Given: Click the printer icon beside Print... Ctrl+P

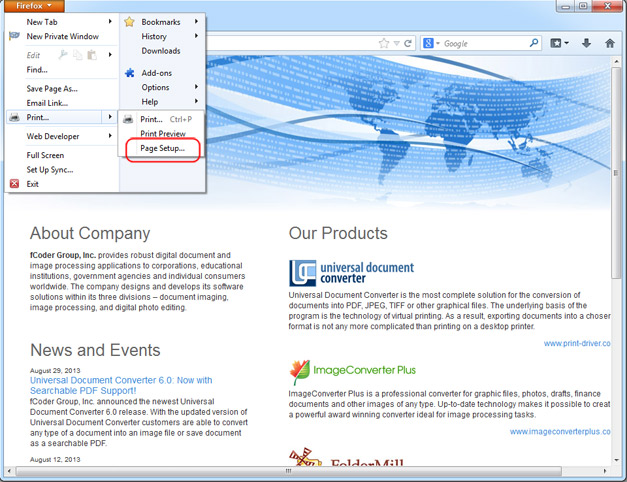Looking at the screenshot, I should pos(128,119).
